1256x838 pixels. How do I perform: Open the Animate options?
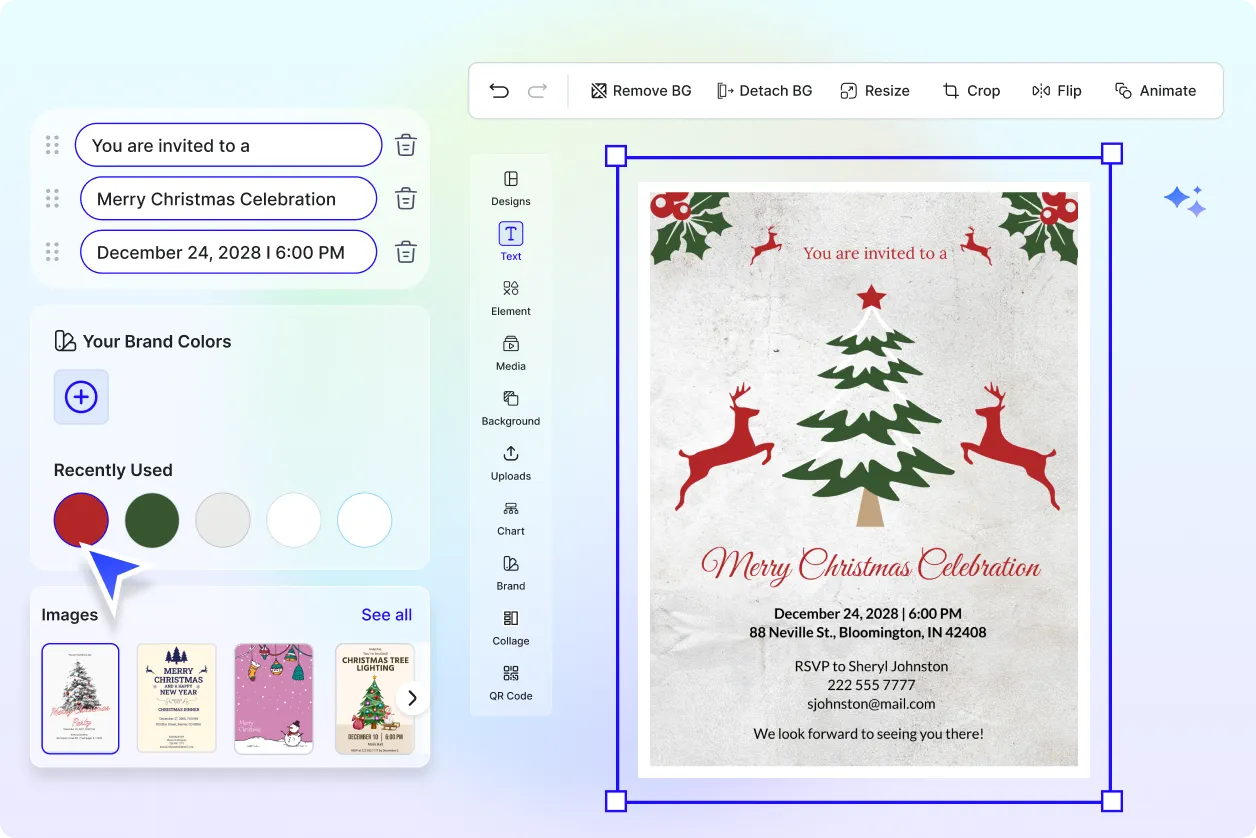point(1156,90)
